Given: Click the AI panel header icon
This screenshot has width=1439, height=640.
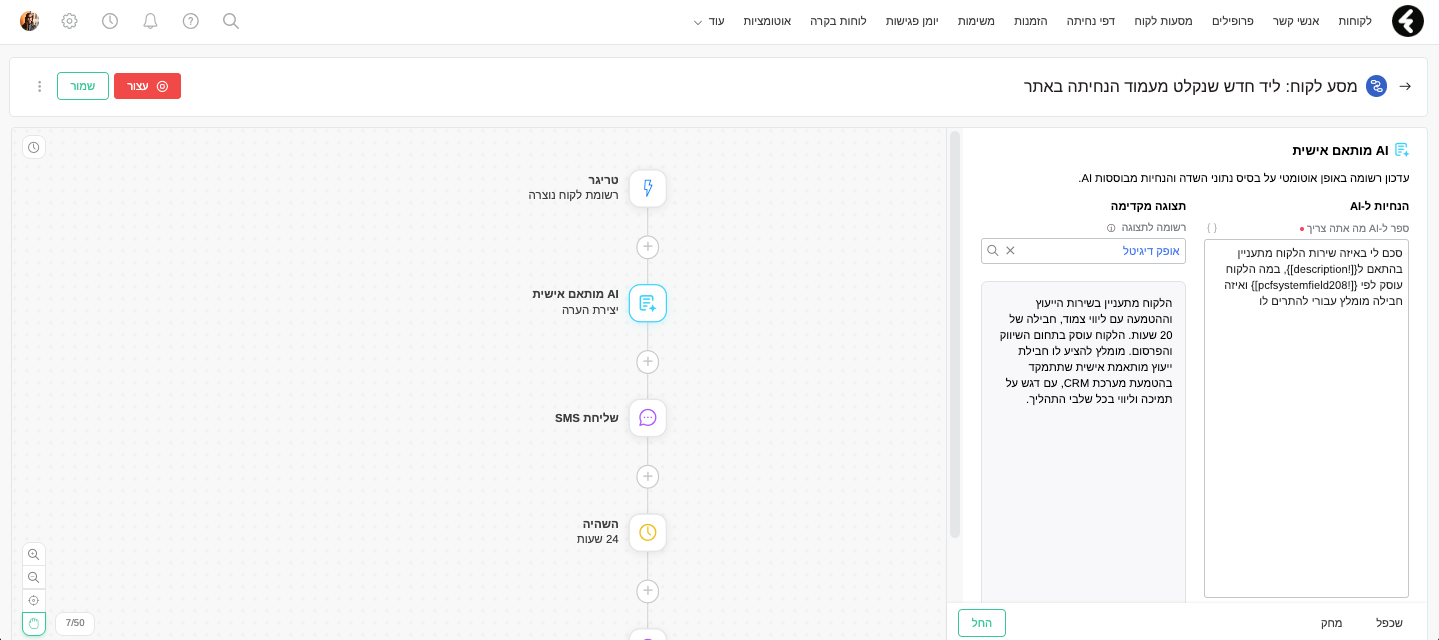Looking at the screenshot, I should pos(1401,150).
